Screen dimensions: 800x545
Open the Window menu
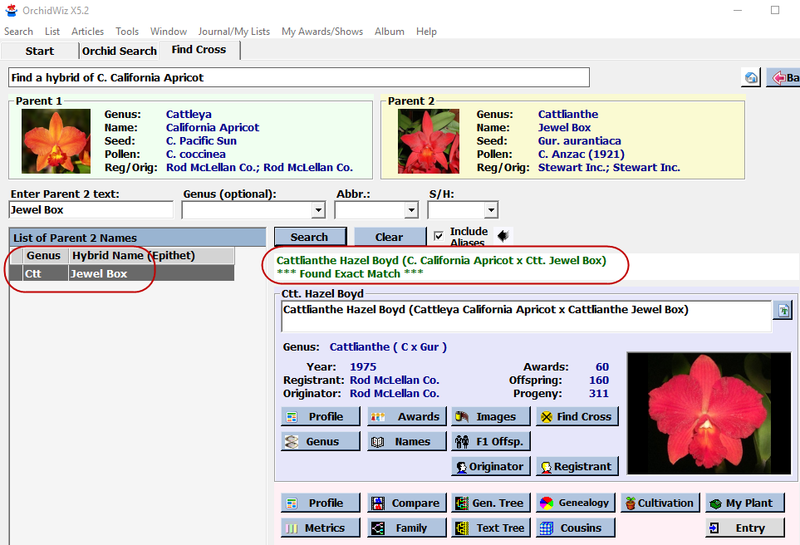coord(168,31)
